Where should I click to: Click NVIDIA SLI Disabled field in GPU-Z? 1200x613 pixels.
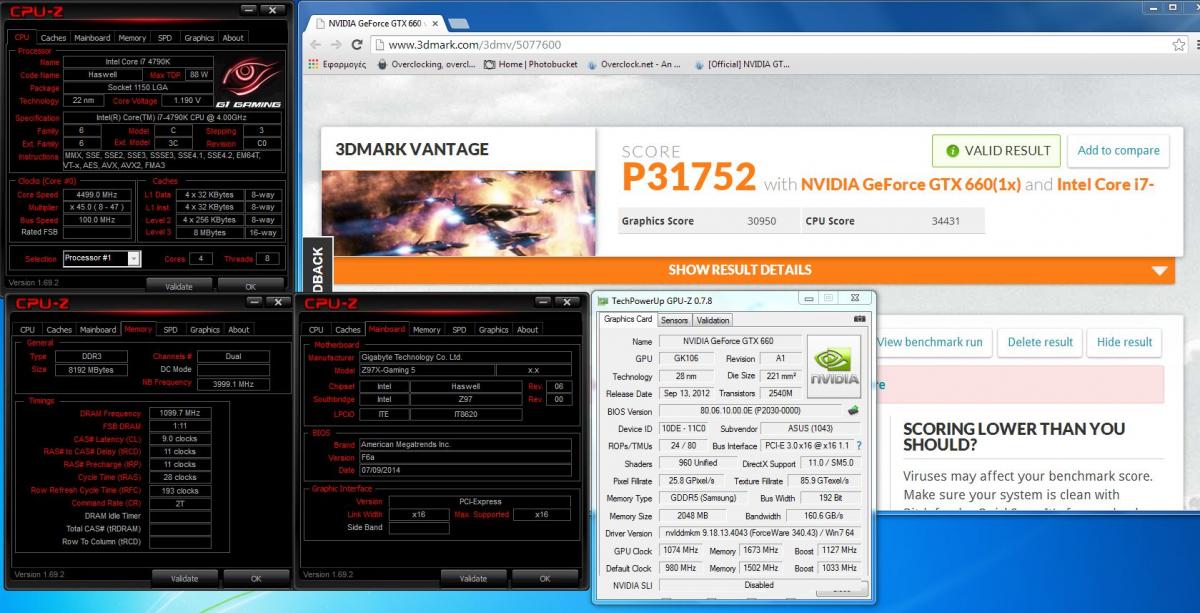pyautogui.click(x=759, y=585)
